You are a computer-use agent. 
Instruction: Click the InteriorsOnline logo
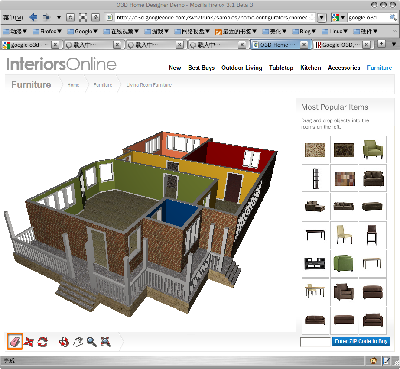tap(61, 64)
